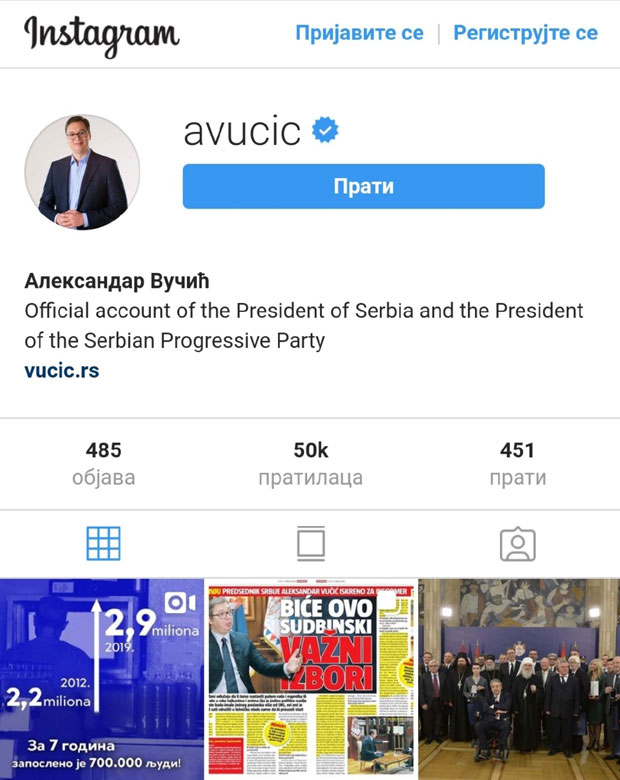Open the 50k пратилаца followers list
The height and width of the screenshot is (780, 620).
click(310, 464)
